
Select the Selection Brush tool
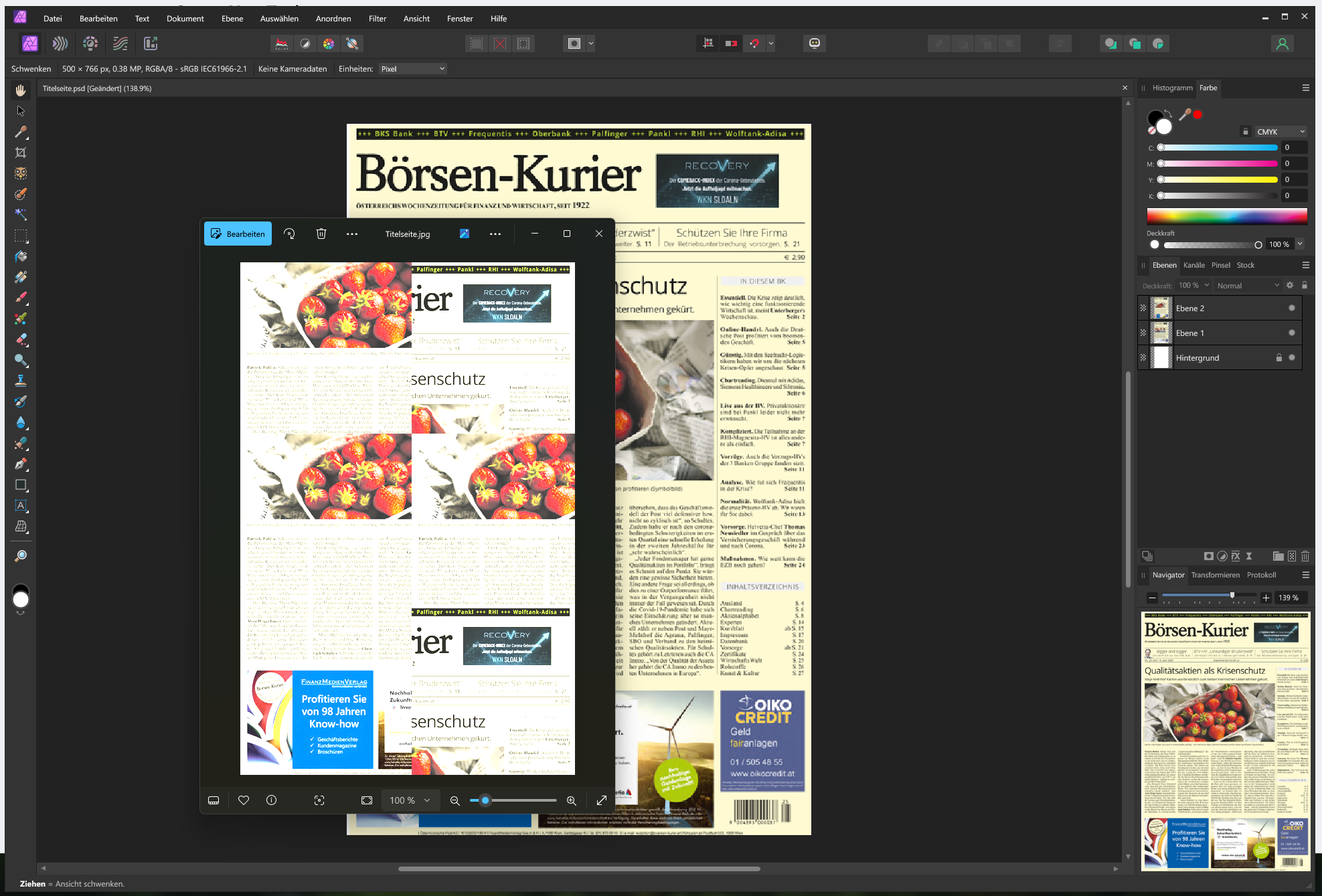click(21, 194)
